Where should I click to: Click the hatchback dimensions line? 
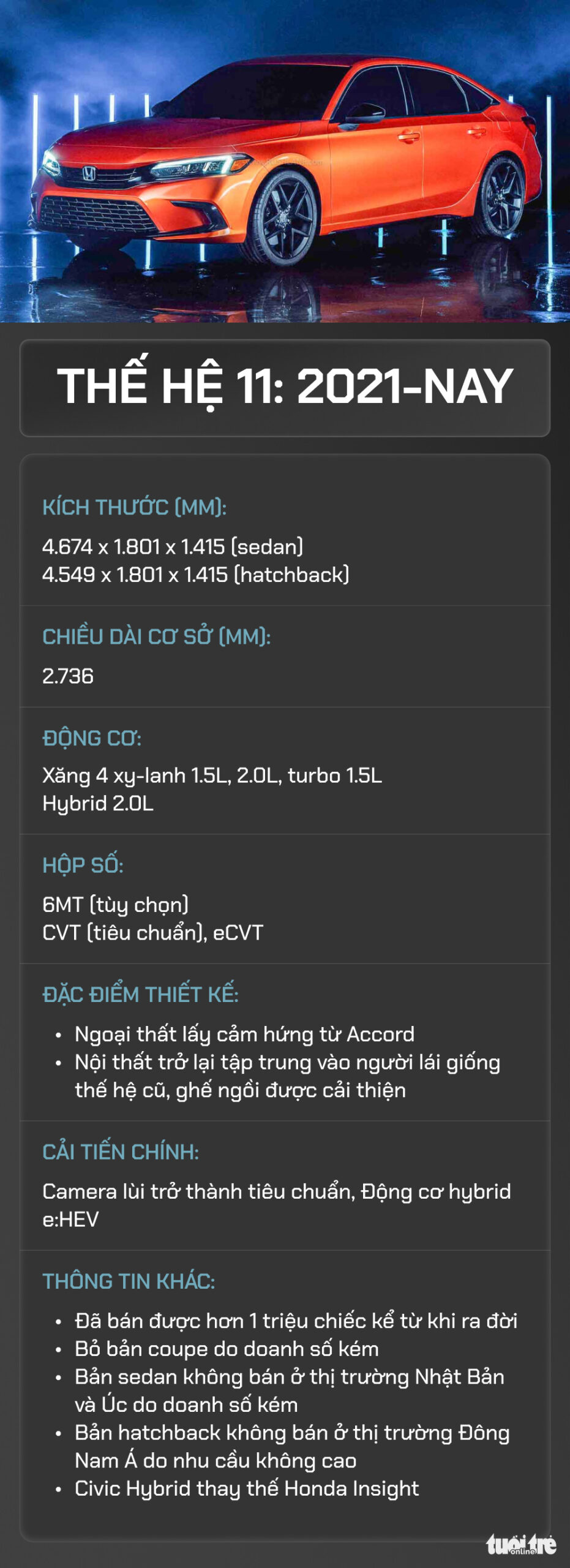point(195,575)
